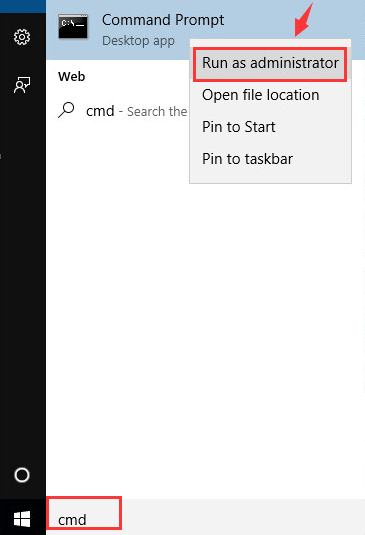This screenshot has width=365, height=535.
Task: Click empty space below Pin to taskbar
Action: click(x=270, y=178)
